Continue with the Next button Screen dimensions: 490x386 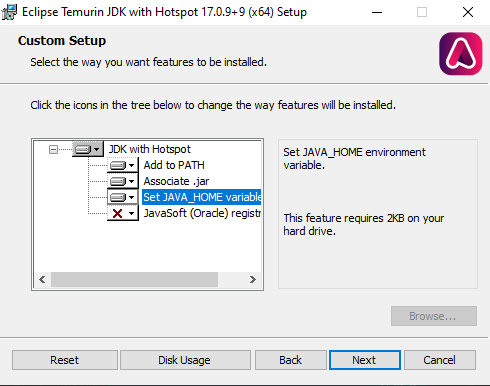365,360
